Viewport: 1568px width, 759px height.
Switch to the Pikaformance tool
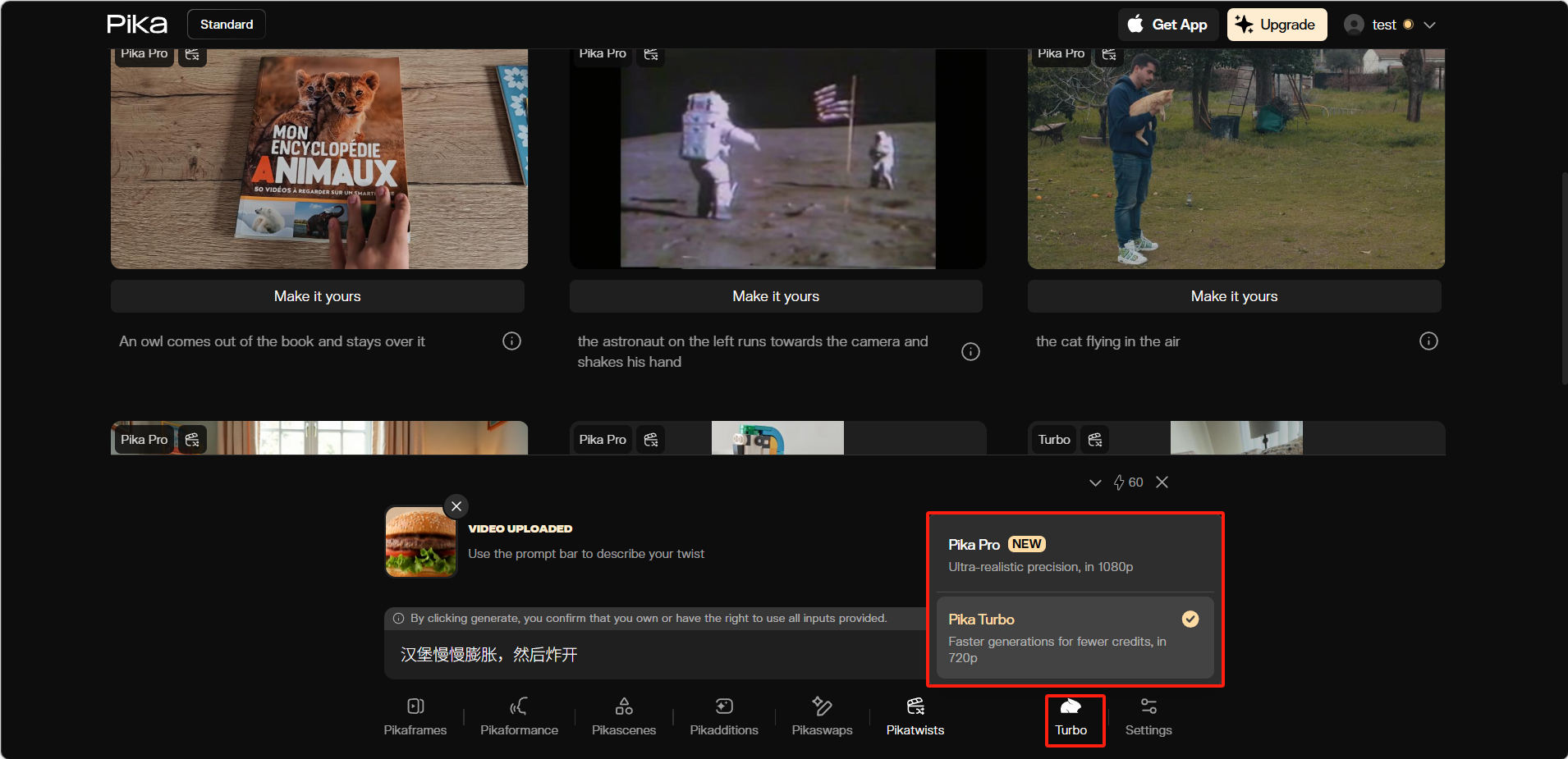[x=519, y=717]
